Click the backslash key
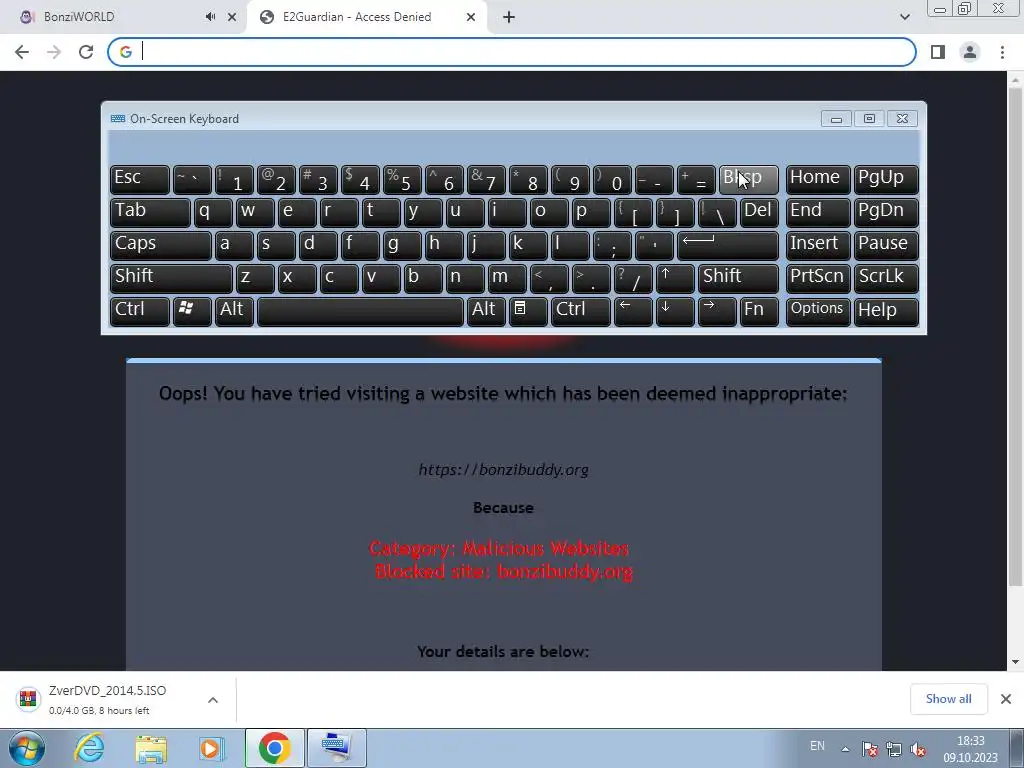Viewport: 1024px width, 768px height. [717, 212]
